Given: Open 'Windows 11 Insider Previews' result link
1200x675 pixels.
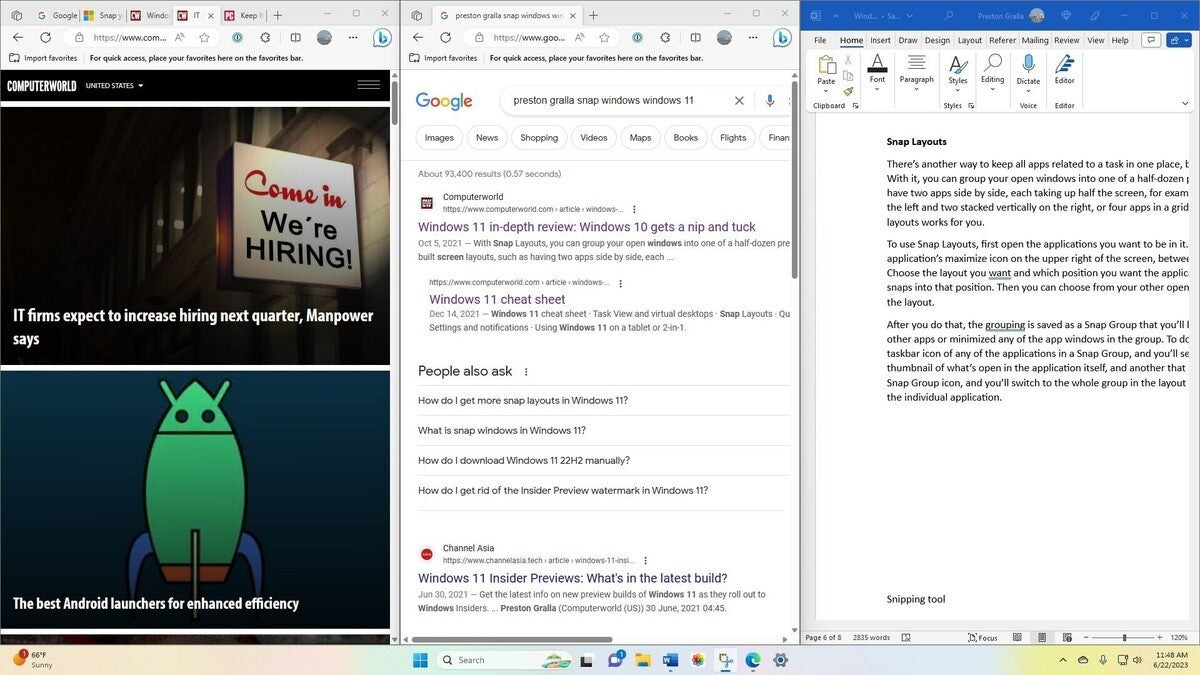Looking at the screenshot, I should tap(573, 578).
